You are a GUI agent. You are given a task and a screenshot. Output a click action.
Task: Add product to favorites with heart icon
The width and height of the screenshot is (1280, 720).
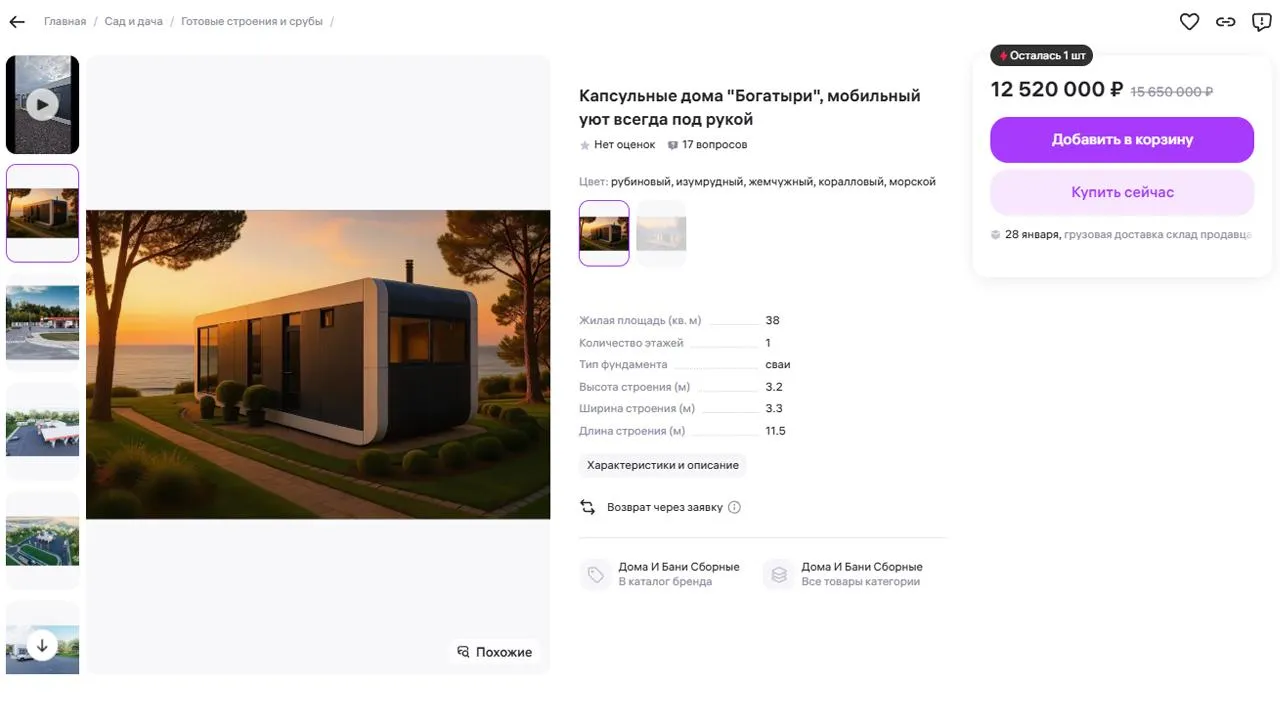[x=1189, y=21]
